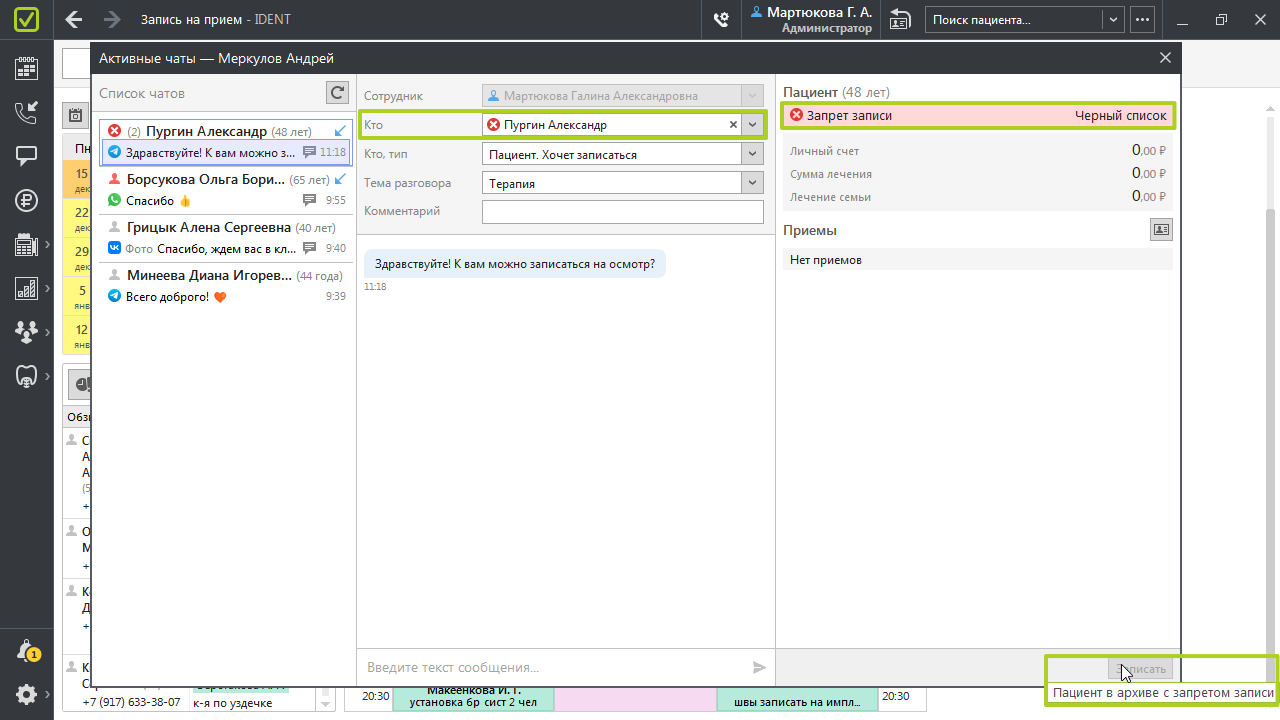The width and height of the screenshot is (1280, 720).
Task: Go back using the back arrow
Action: point(74,19)
